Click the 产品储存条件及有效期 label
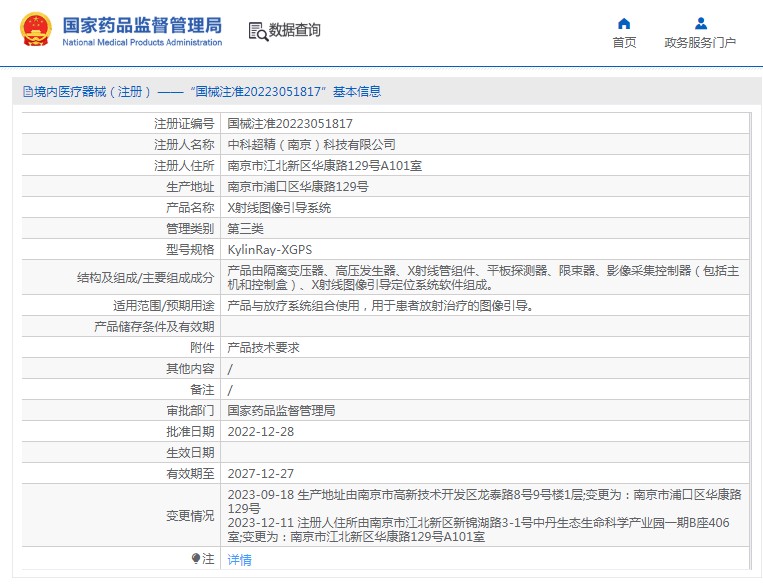 tap(154, 327)
